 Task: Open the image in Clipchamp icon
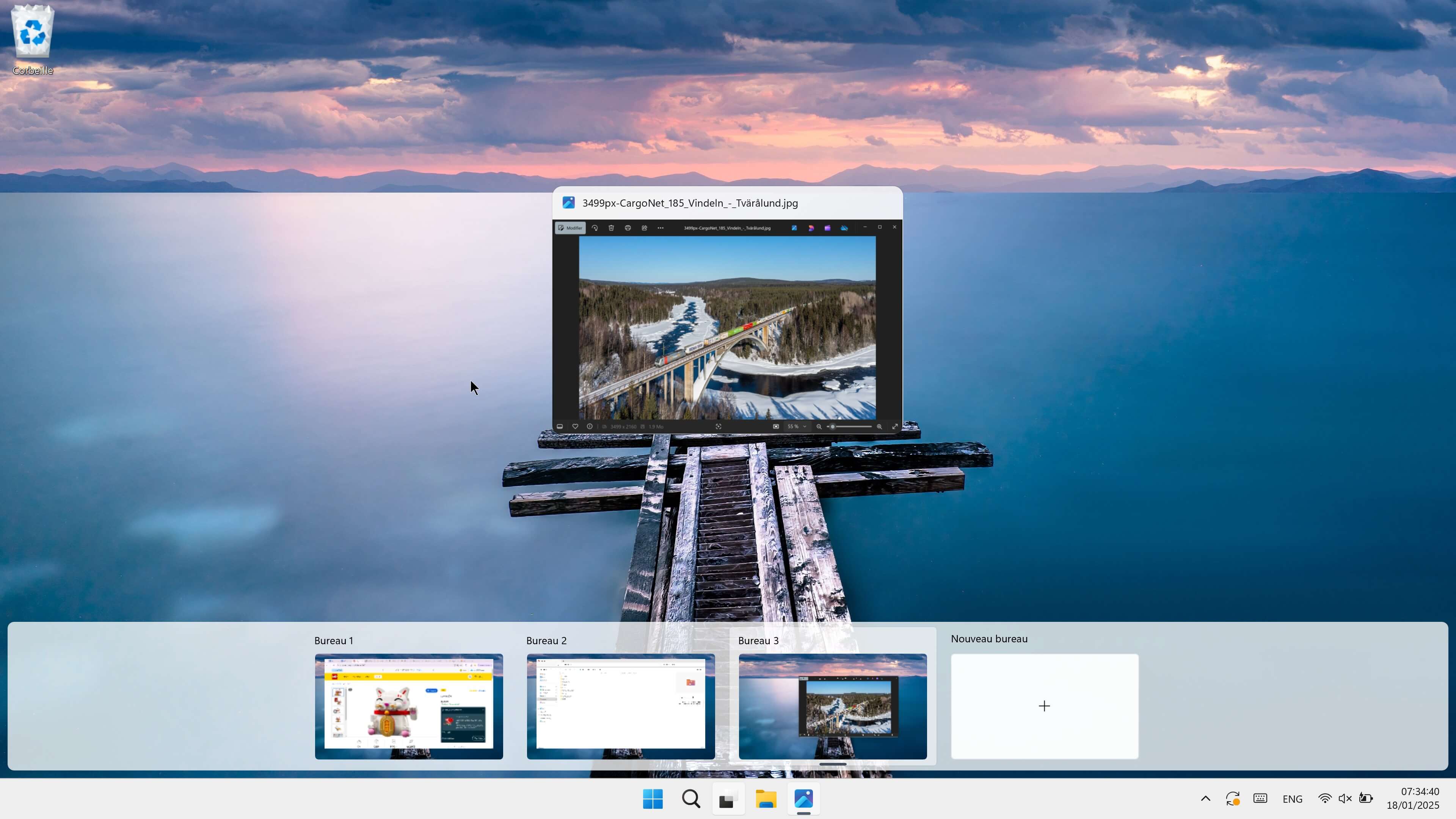point(828,228)
